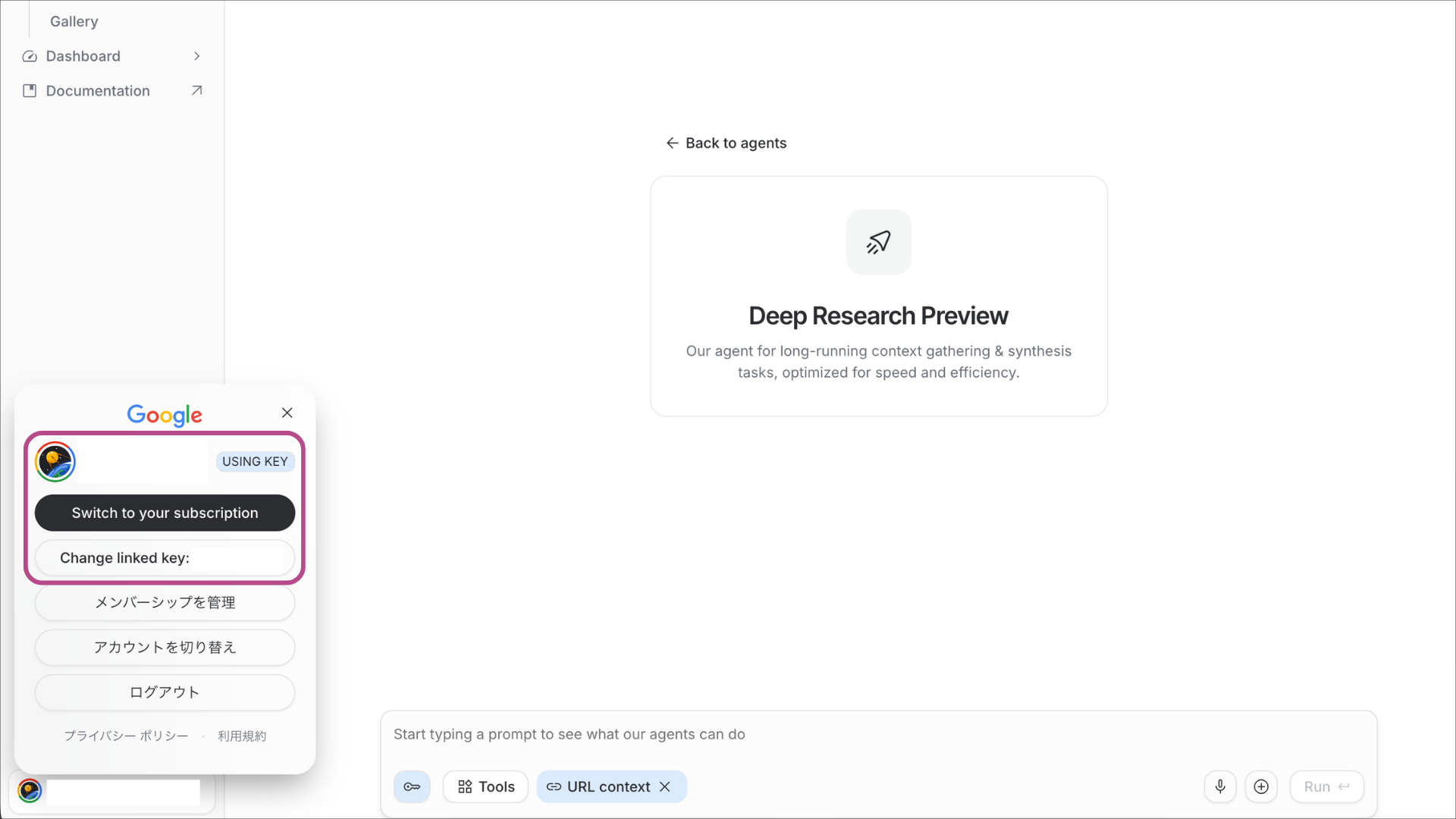The height and width of the screenshot is (819, 1456).
Task: Open the Tools selector in the prompt bar
Action: [485, 786]
